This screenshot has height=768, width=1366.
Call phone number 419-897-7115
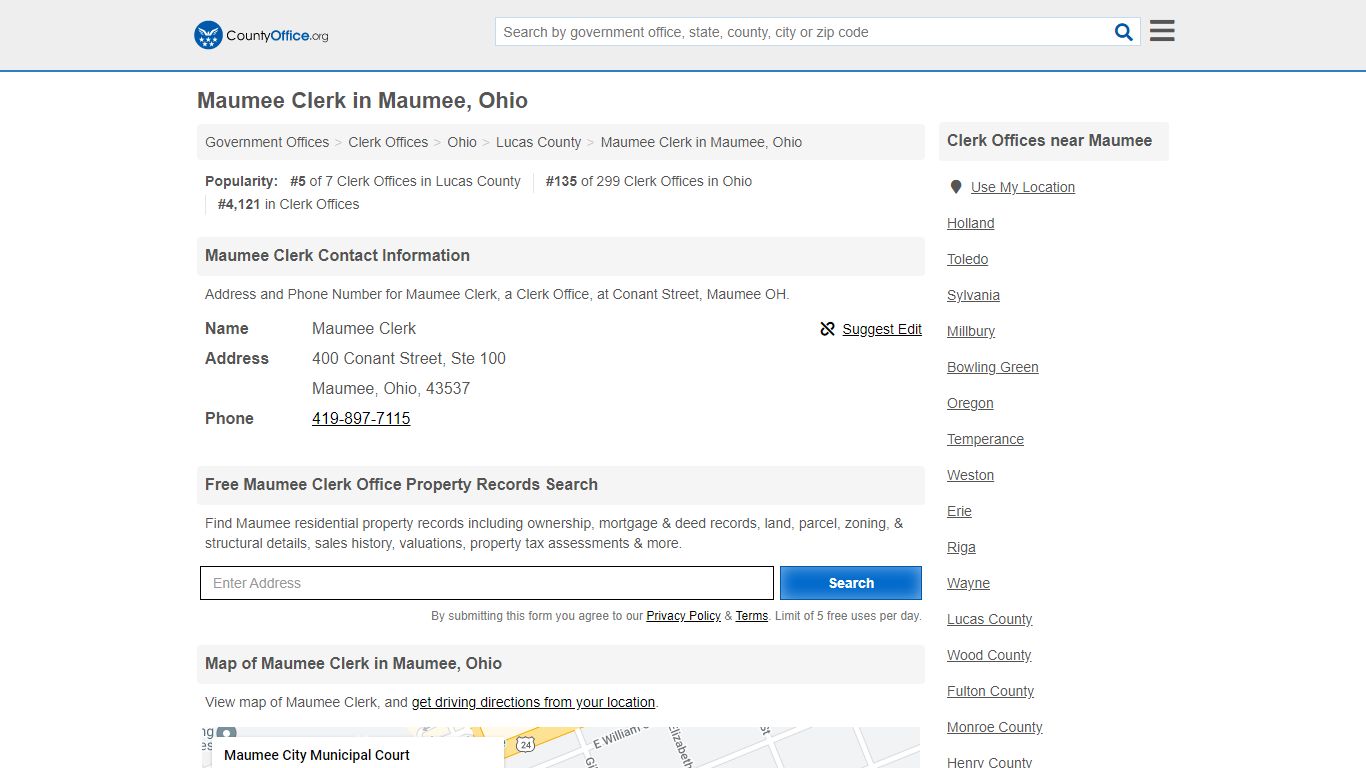pyautogui.click(x=361, y=418)
